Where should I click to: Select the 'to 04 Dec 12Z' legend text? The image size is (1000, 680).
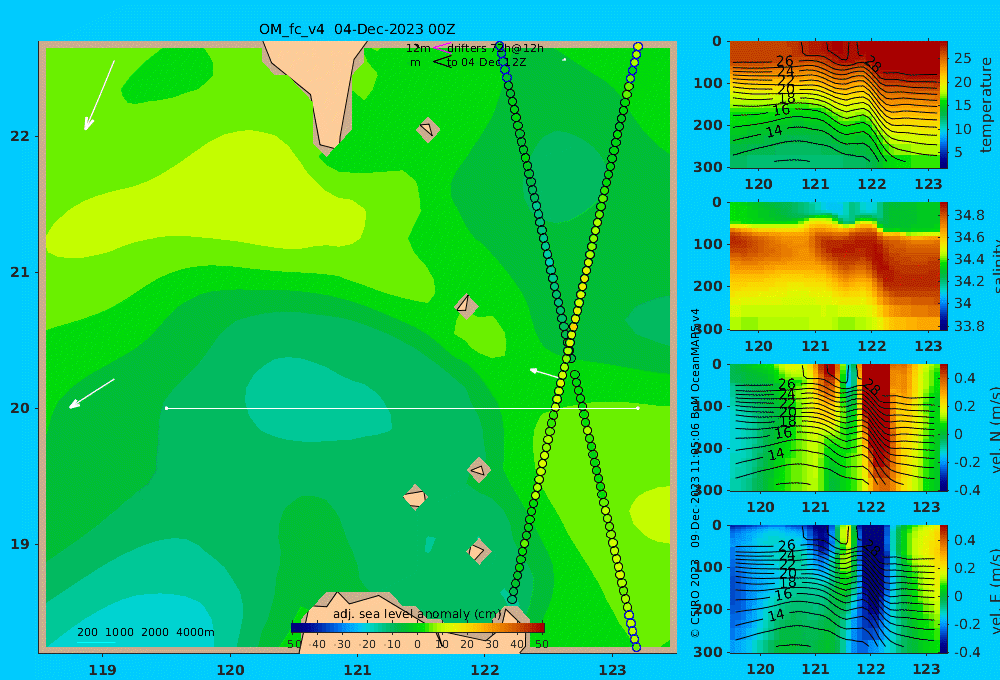[x=487, y=62]
